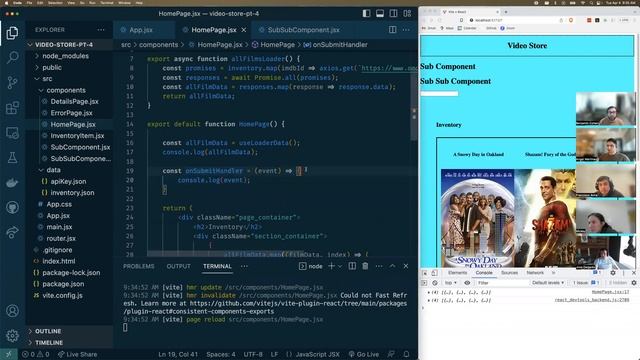Close the terminal panel
Viewport: 640px width, 360px height.
click(x=406, y=266)
